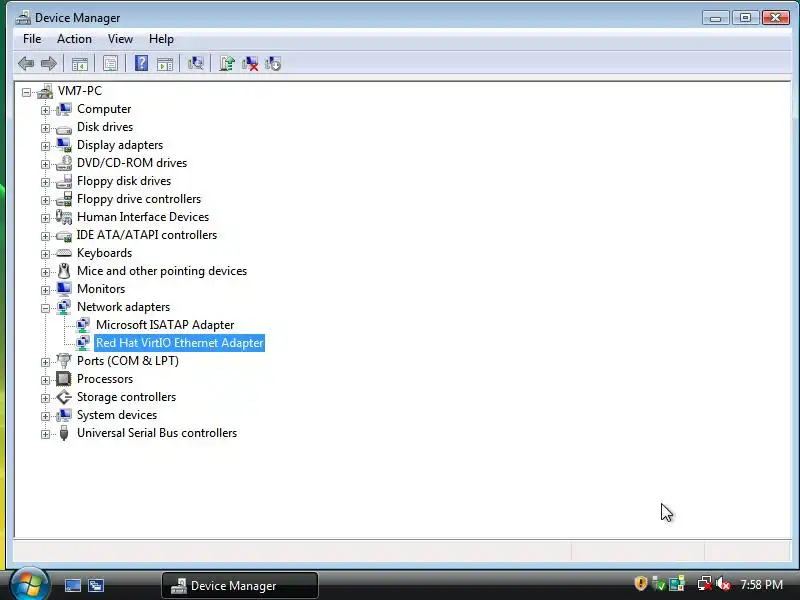800x600 pixels.
Task: Click the Keyboards category icon
Action: tap(64, 253)
